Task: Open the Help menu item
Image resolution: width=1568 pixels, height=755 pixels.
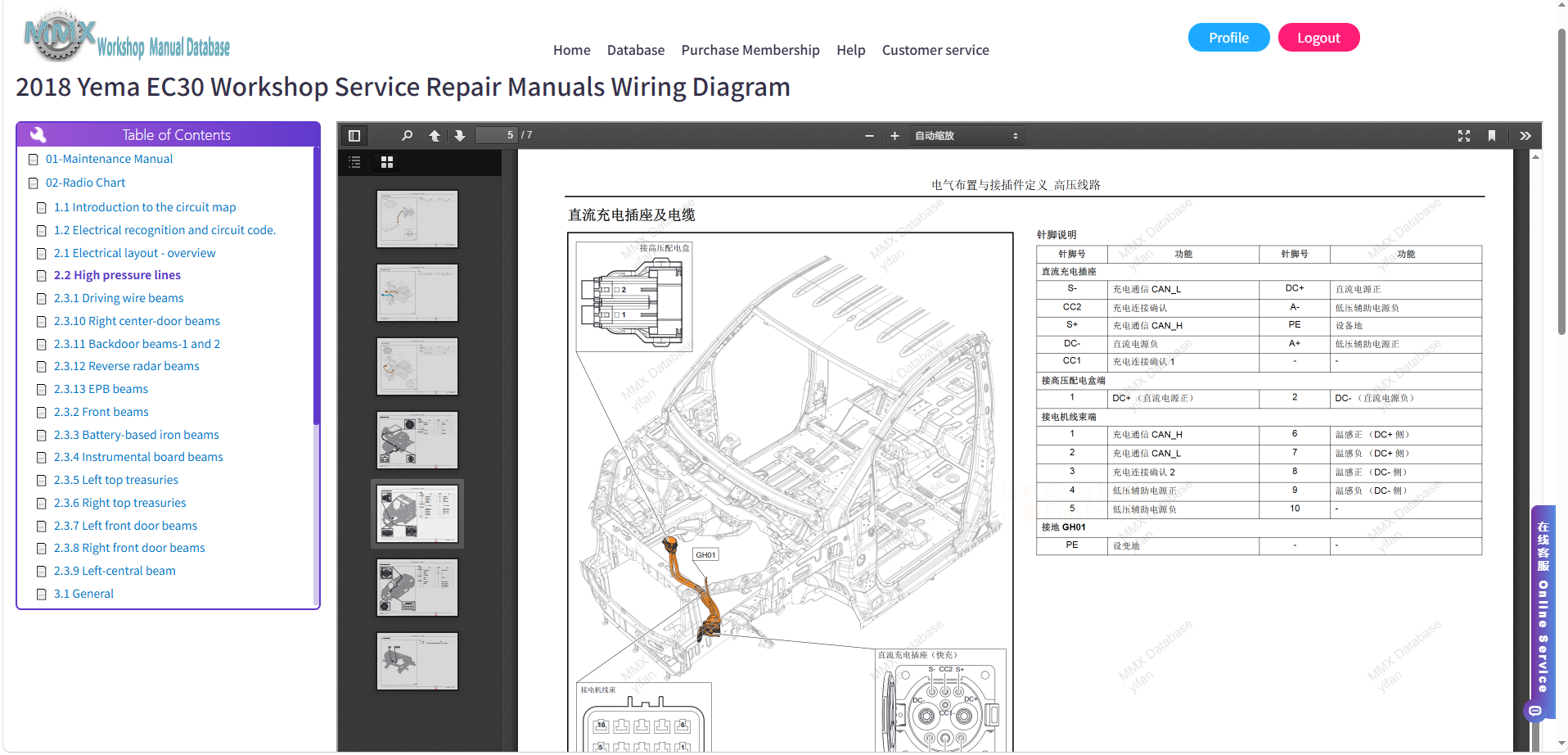Action: tap(851, 50)
